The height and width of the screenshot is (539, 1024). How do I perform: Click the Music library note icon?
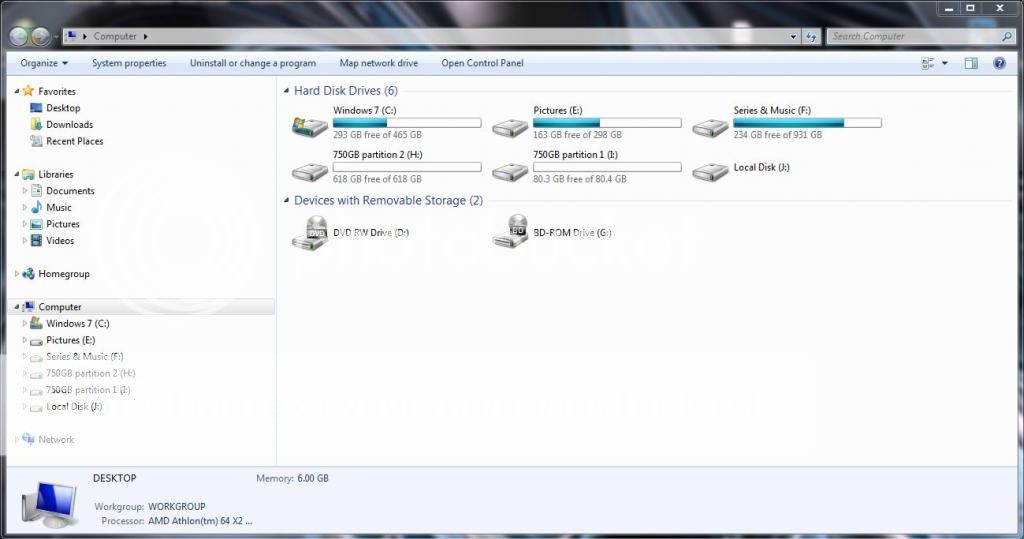(37, 207)
